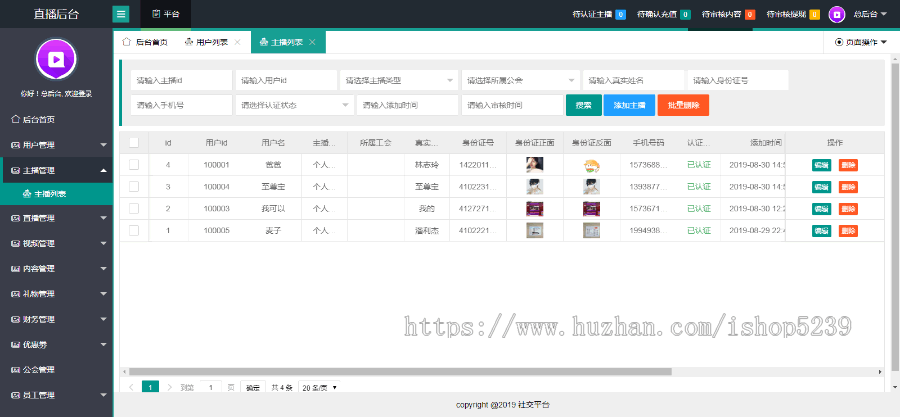Viewport: 900px width, 417px height.
Task: Click the purple live-stream logo avatar in sidebar
Action: [x=56, y=59]
